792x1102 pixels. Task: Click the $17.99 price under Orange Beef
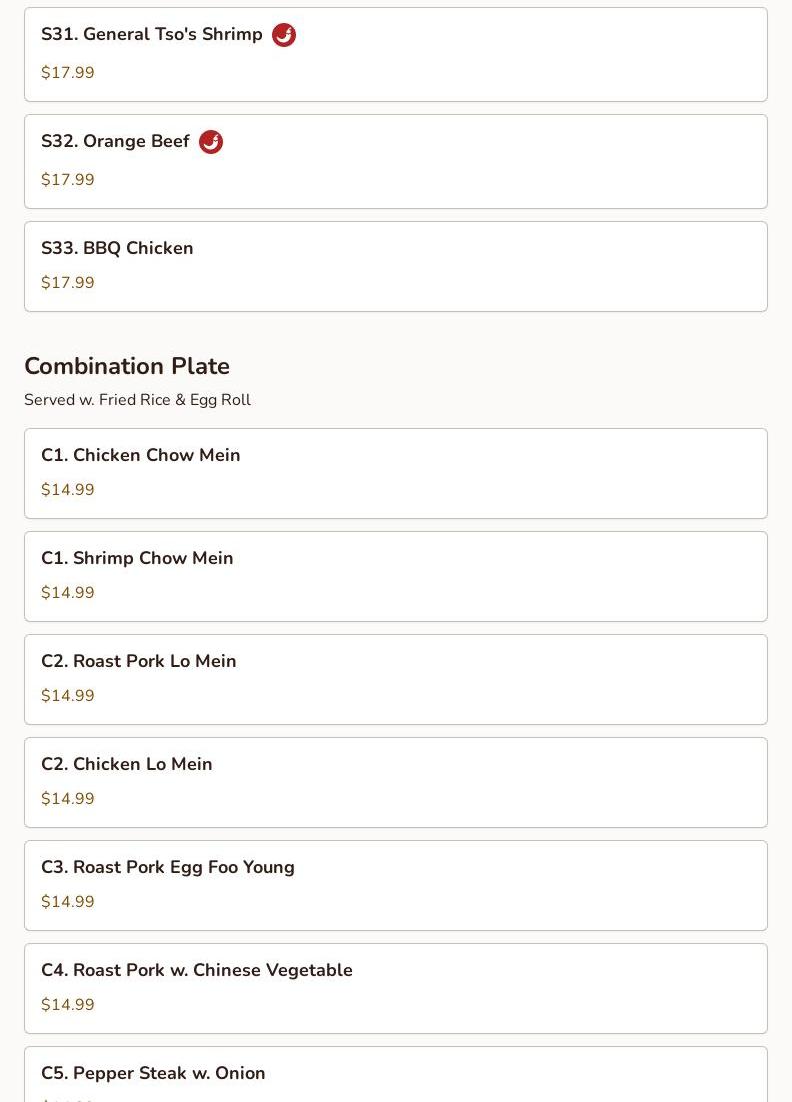(x=68, y=180)
